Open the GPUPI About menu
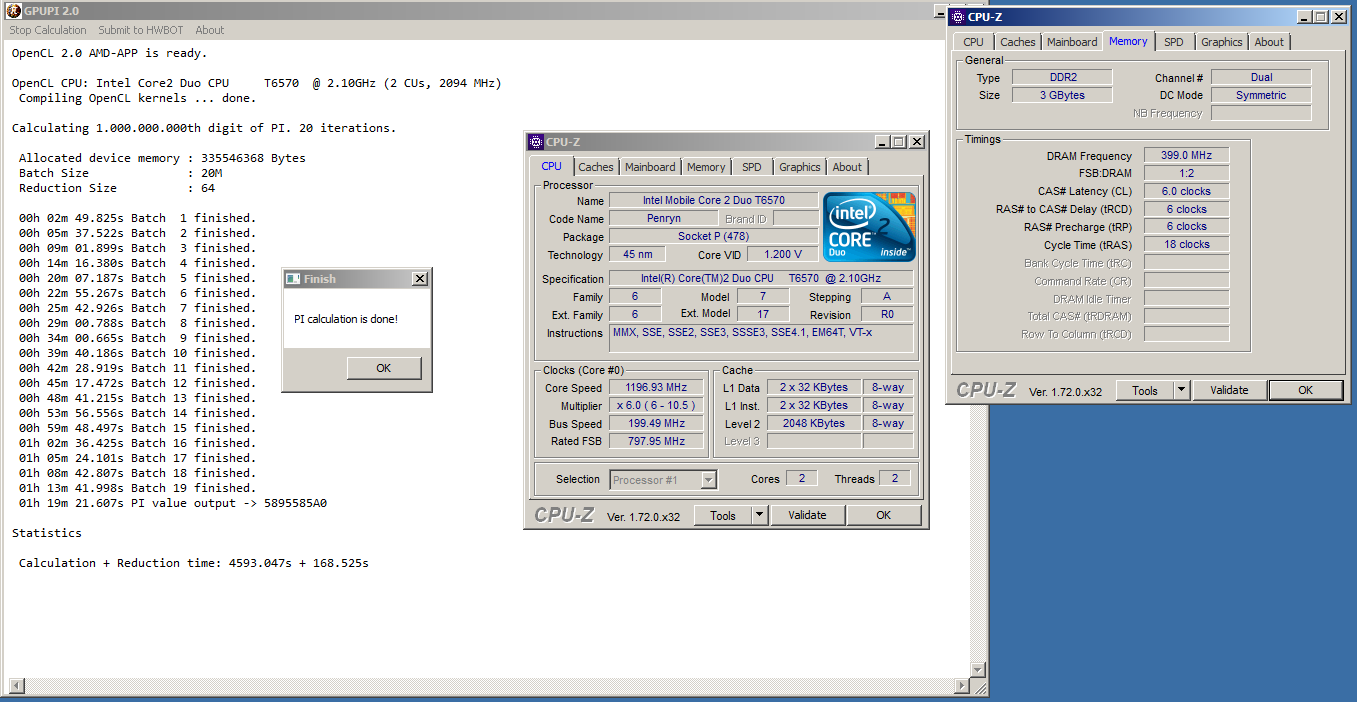Screen dimensions: 1357x702 click(210, 30)
